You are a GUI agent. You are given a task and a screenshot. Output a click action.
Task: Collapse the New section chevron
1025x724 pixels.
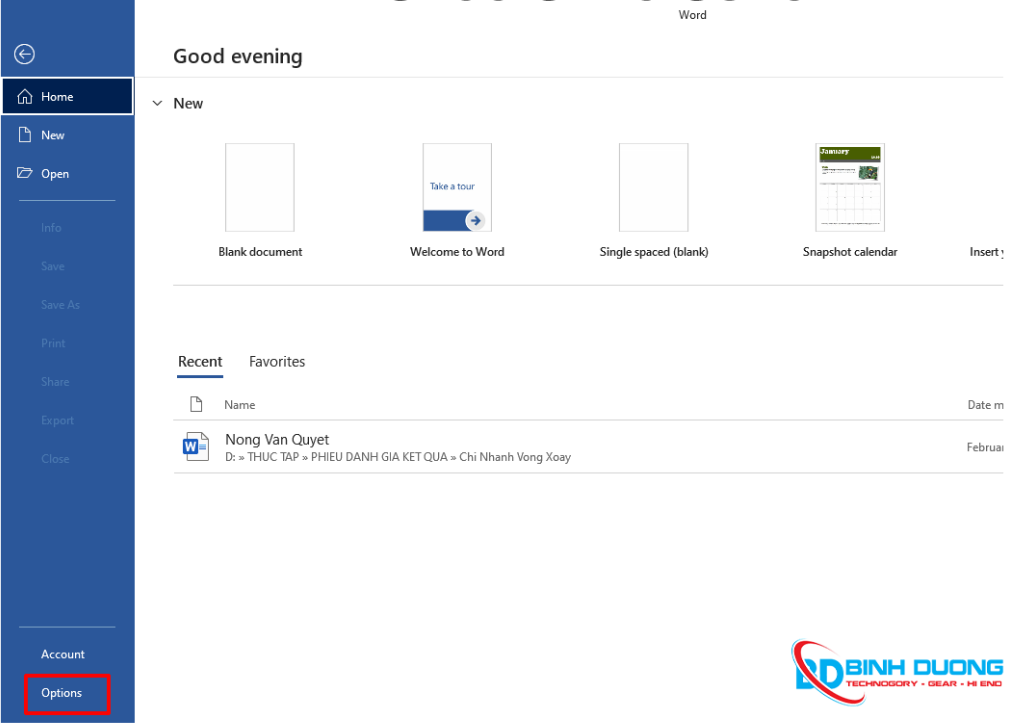tap(157, 103)
